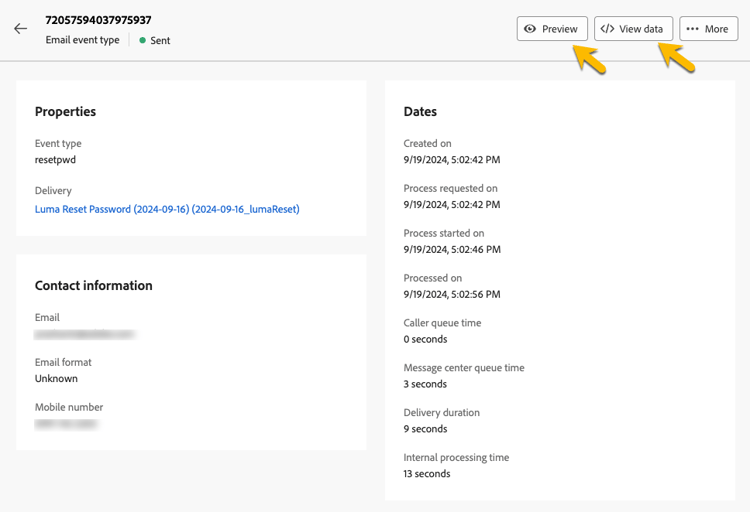750x512 pixels.
Task: Select the Message center queue time value
Action: [425, 384]
